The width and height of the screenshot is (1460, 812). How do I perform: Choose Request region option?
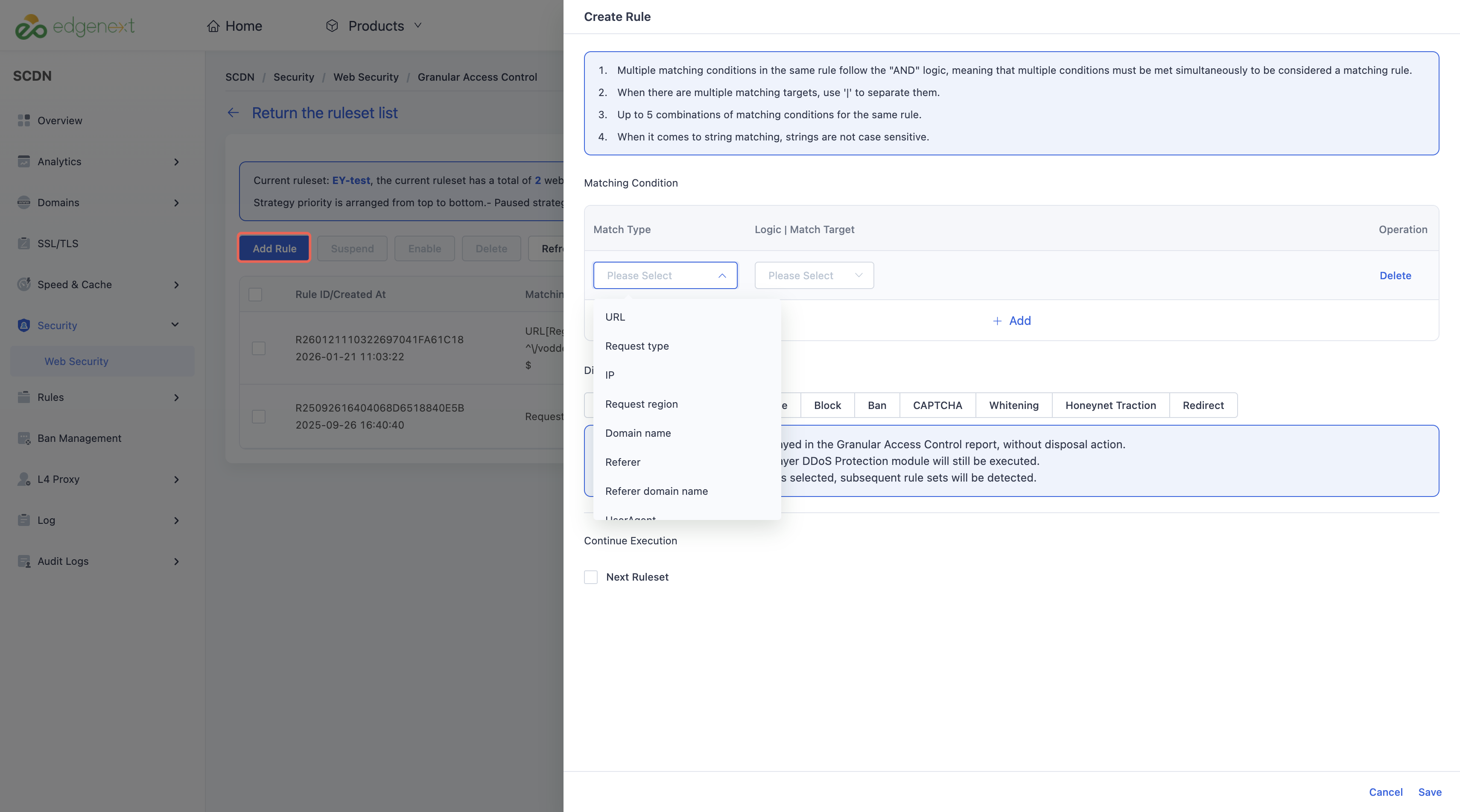[687, 404]
